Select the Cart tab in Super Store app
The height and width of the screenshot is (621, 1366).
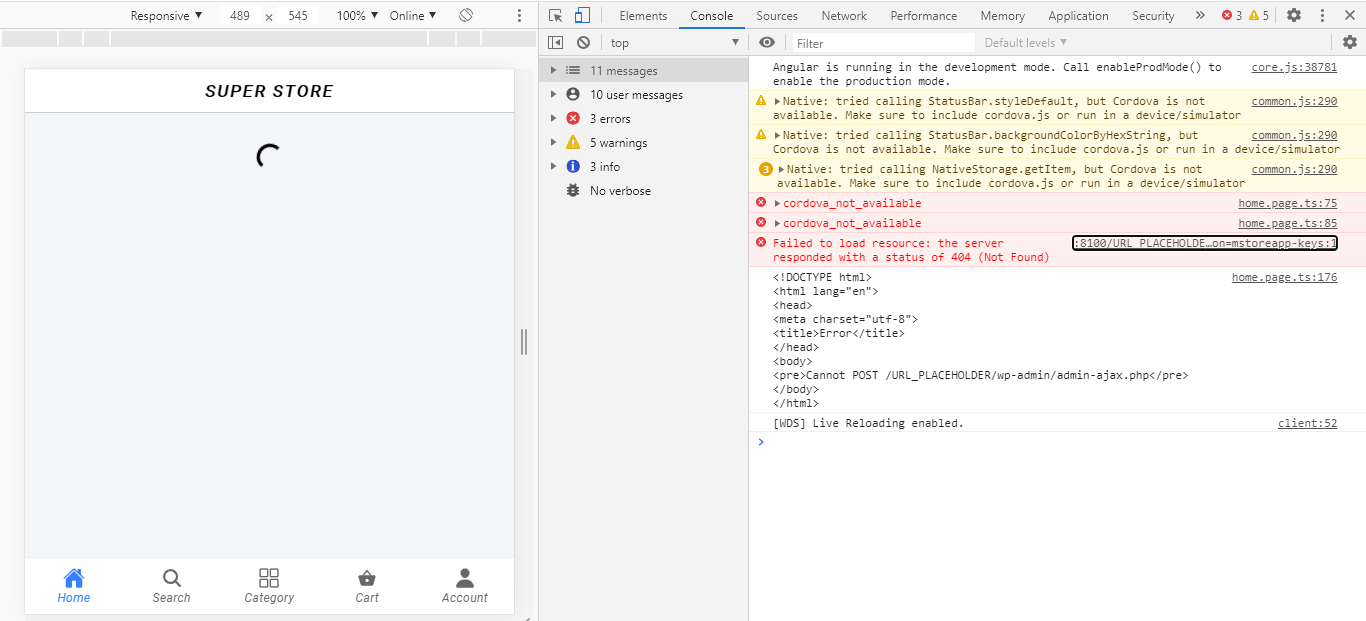tap(366, 585)
